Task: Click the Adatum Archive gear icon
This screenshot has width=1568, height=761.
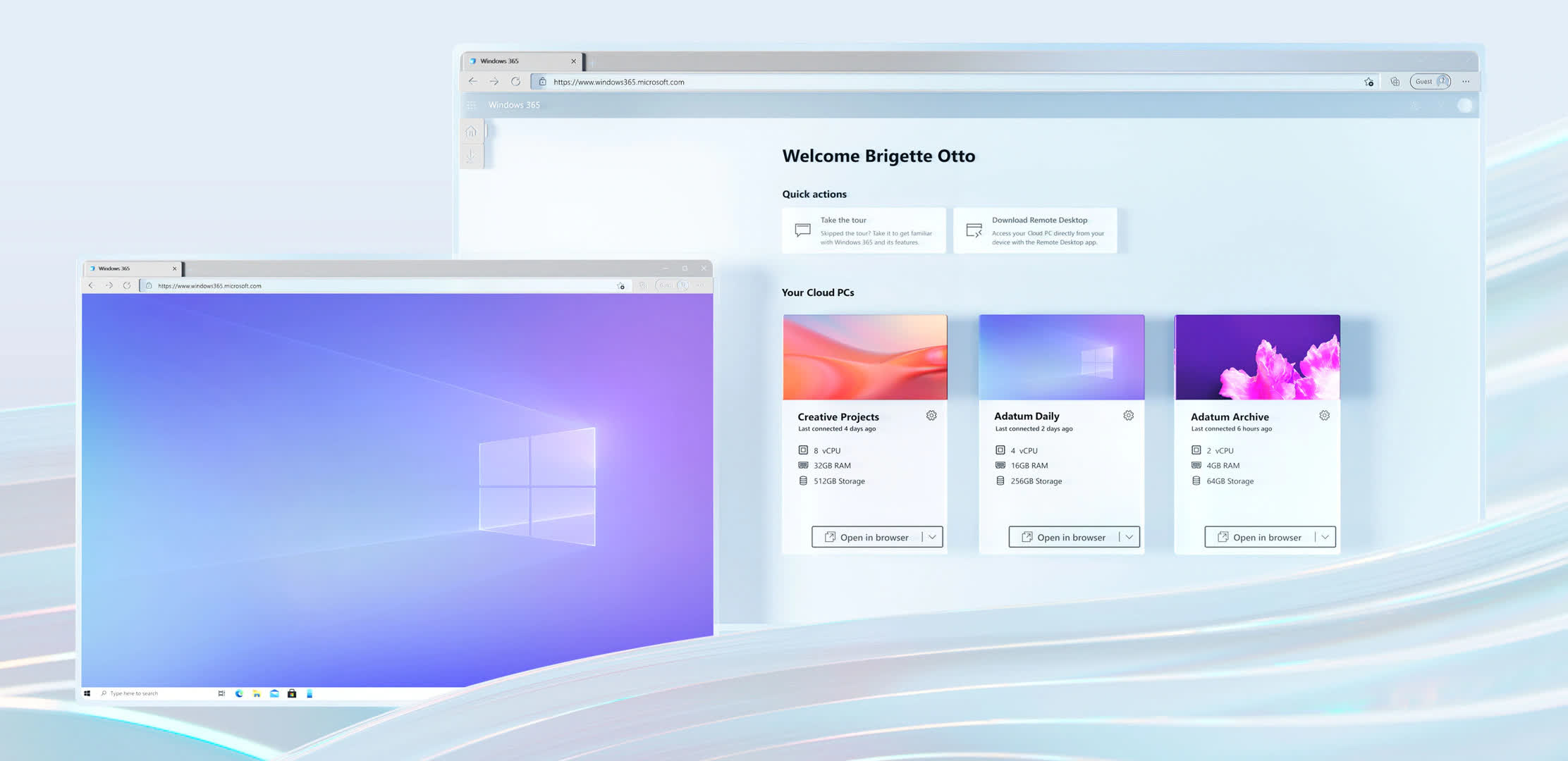Action: point(1324,416)
